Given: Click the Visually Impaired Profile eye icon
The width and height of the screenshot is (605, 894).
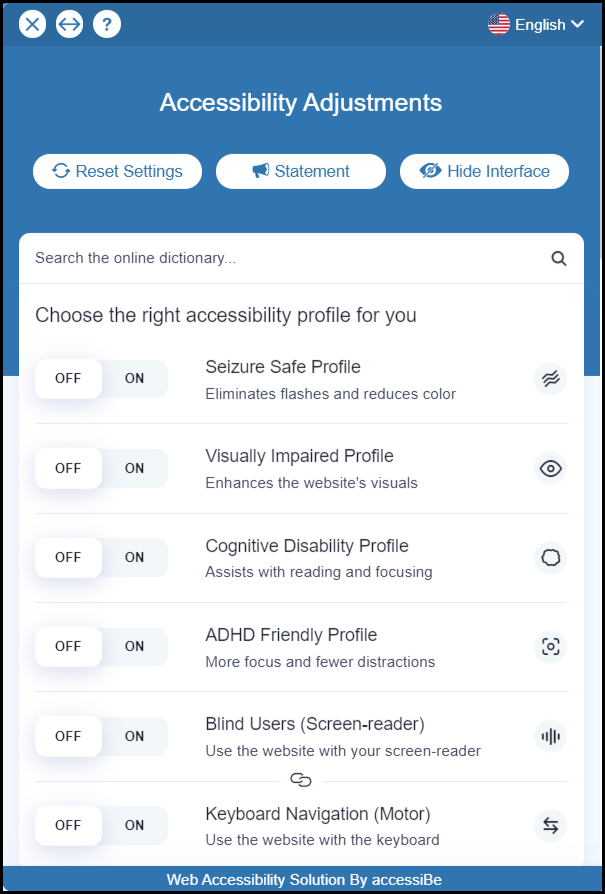Looking at the screenshot, I should 550,468.
